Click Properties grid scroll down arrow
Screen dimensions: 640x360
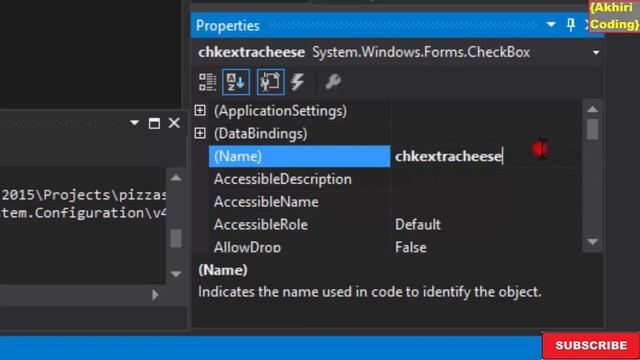(592, 242)
